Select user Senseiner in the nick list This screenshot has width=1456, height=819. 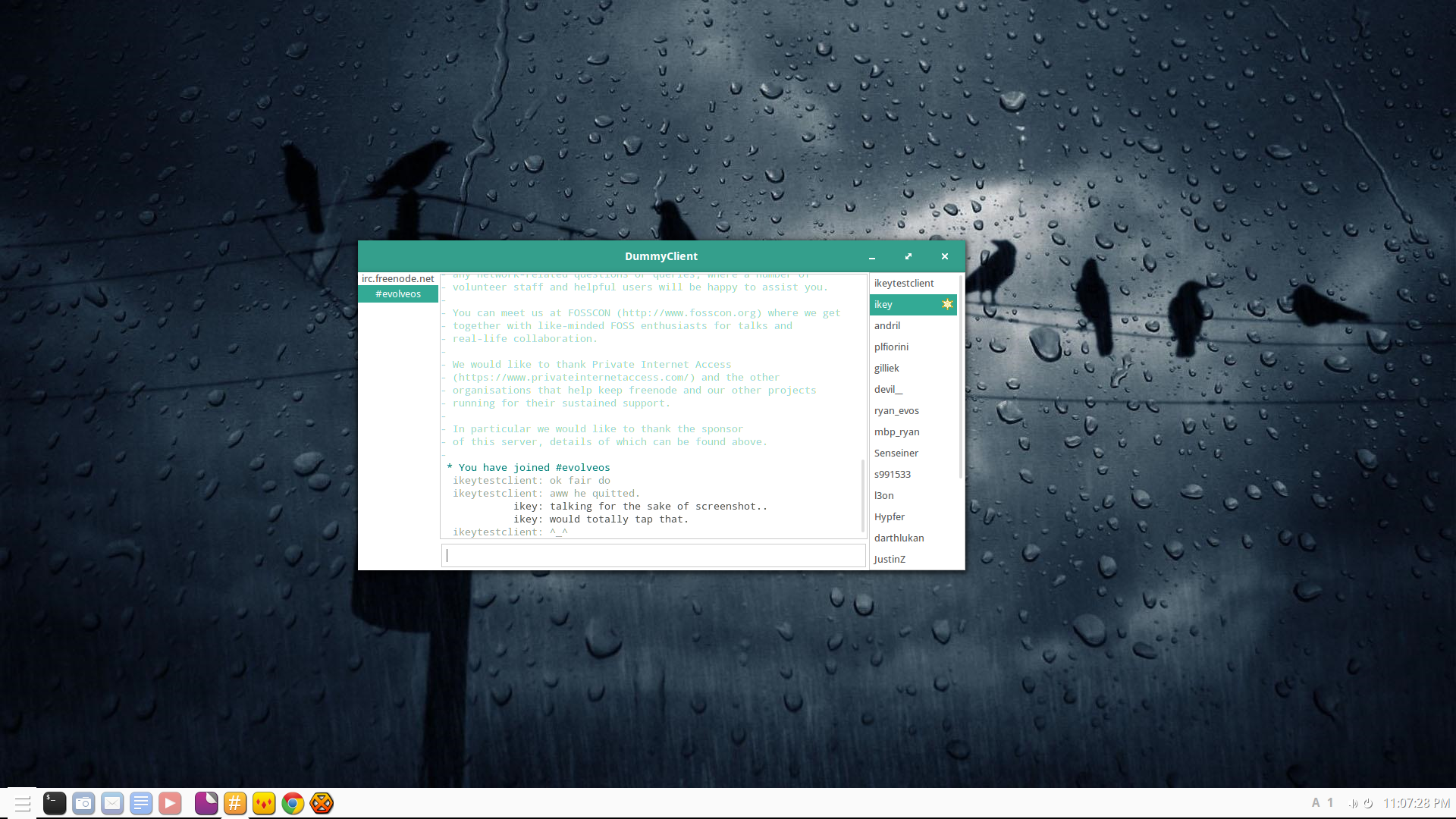913,453
